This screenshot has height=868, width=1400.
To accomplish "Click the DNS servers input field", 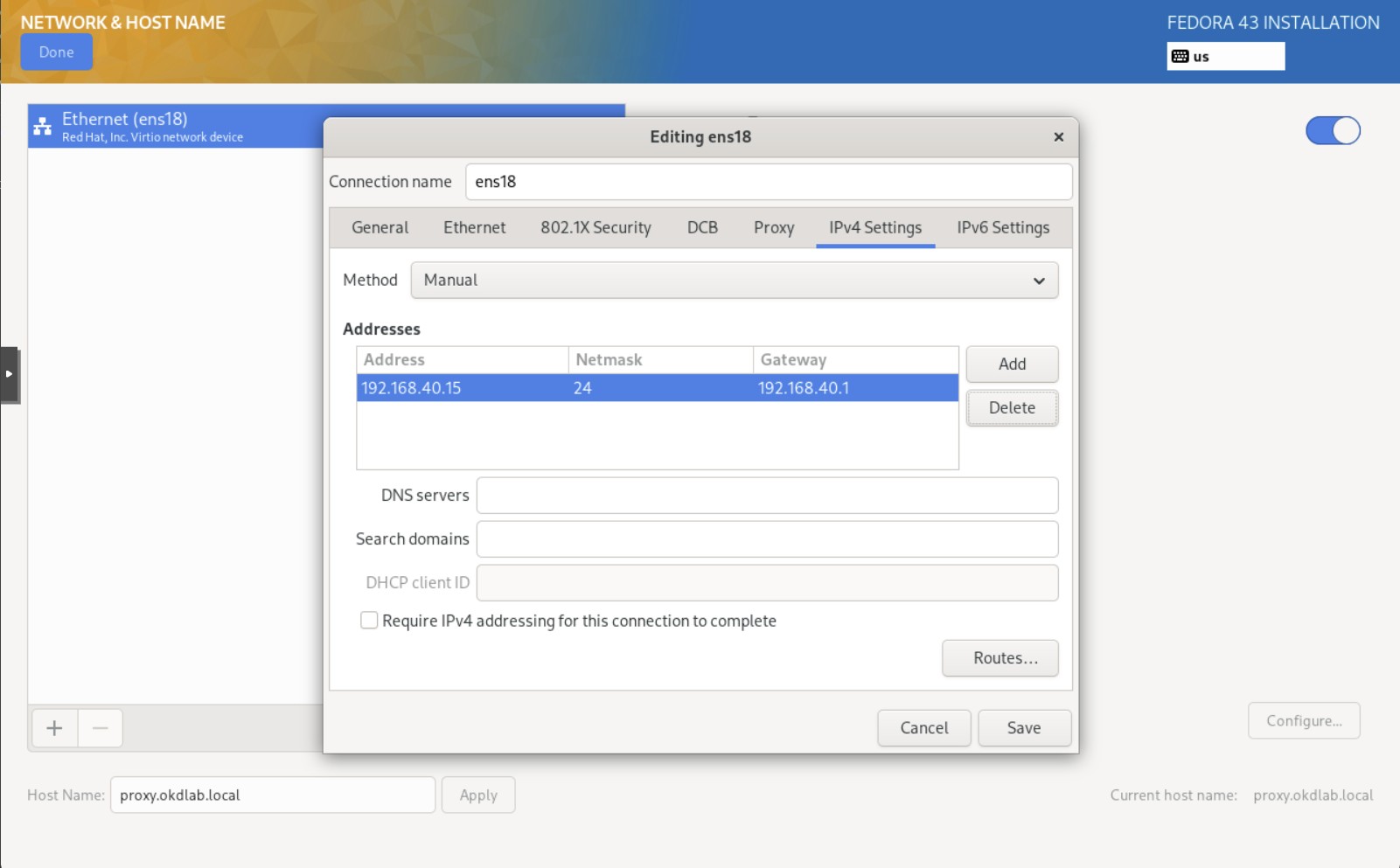I will pos(766,496).
